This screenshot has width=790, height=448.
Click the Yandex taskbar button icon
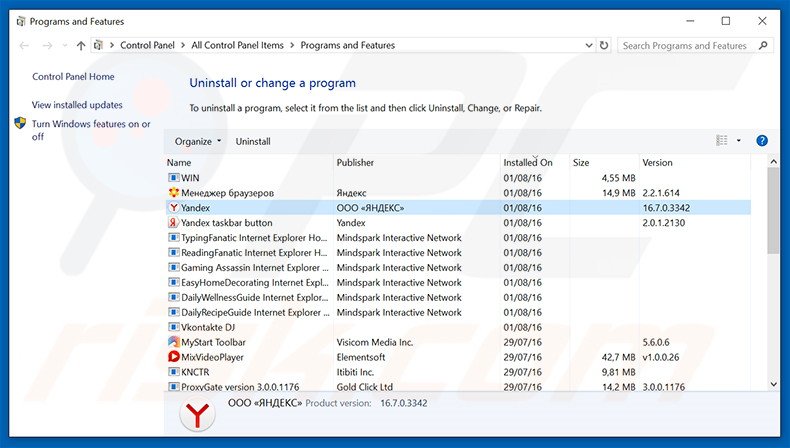pos(173,223)
